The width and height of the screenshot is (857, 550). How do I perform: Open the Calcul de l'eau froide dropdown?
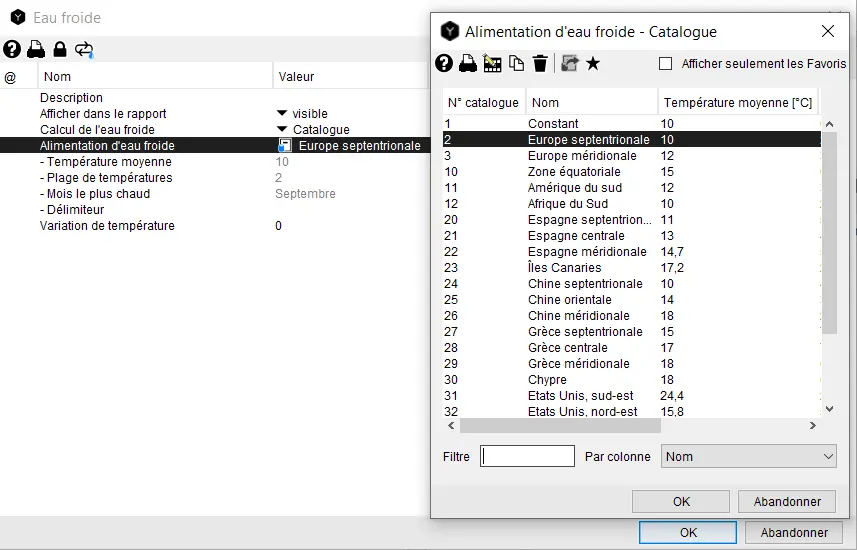pos(282,130)
